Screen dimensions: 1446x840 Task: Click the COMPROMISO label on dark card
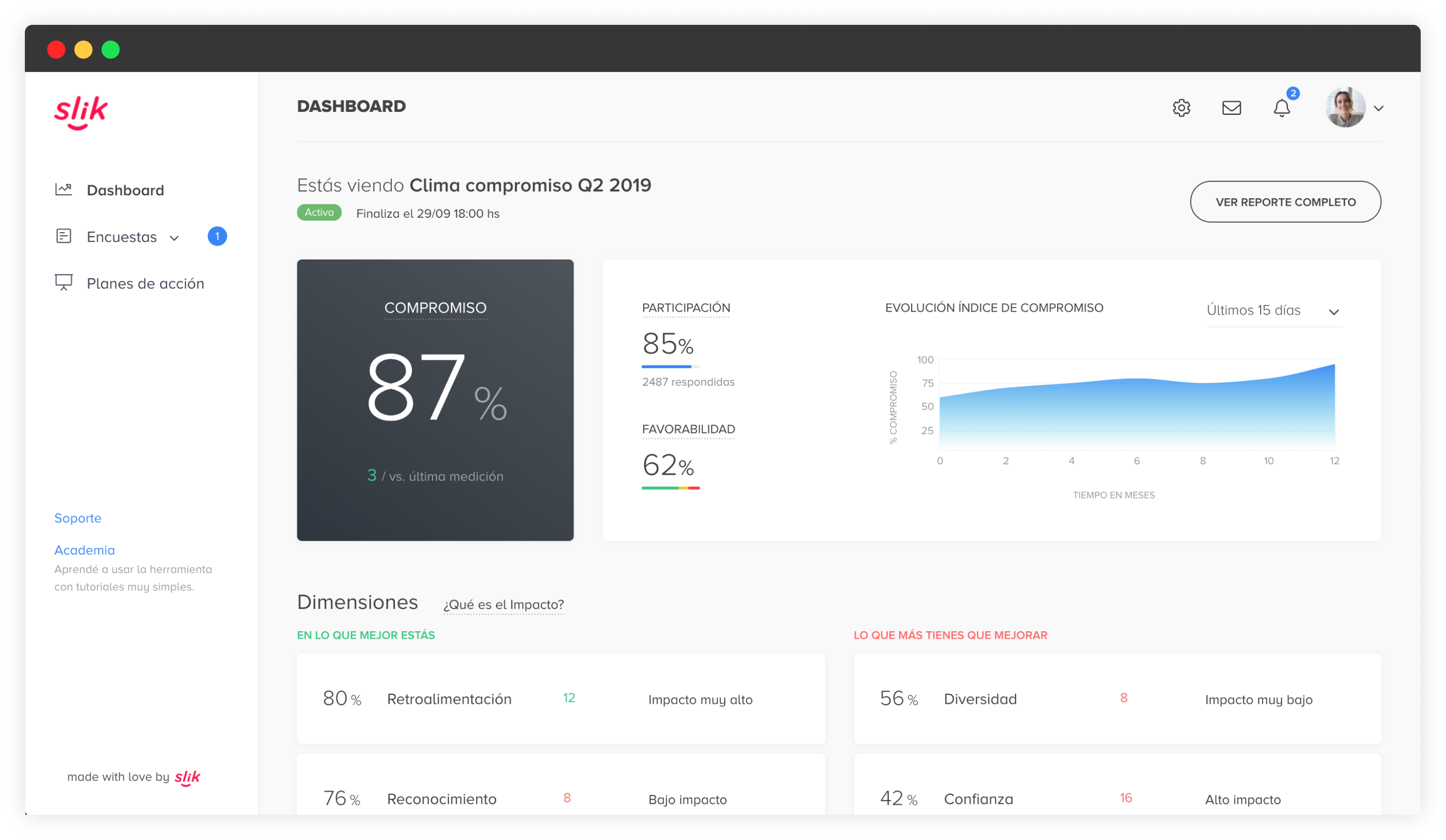(x=435, y=308)
